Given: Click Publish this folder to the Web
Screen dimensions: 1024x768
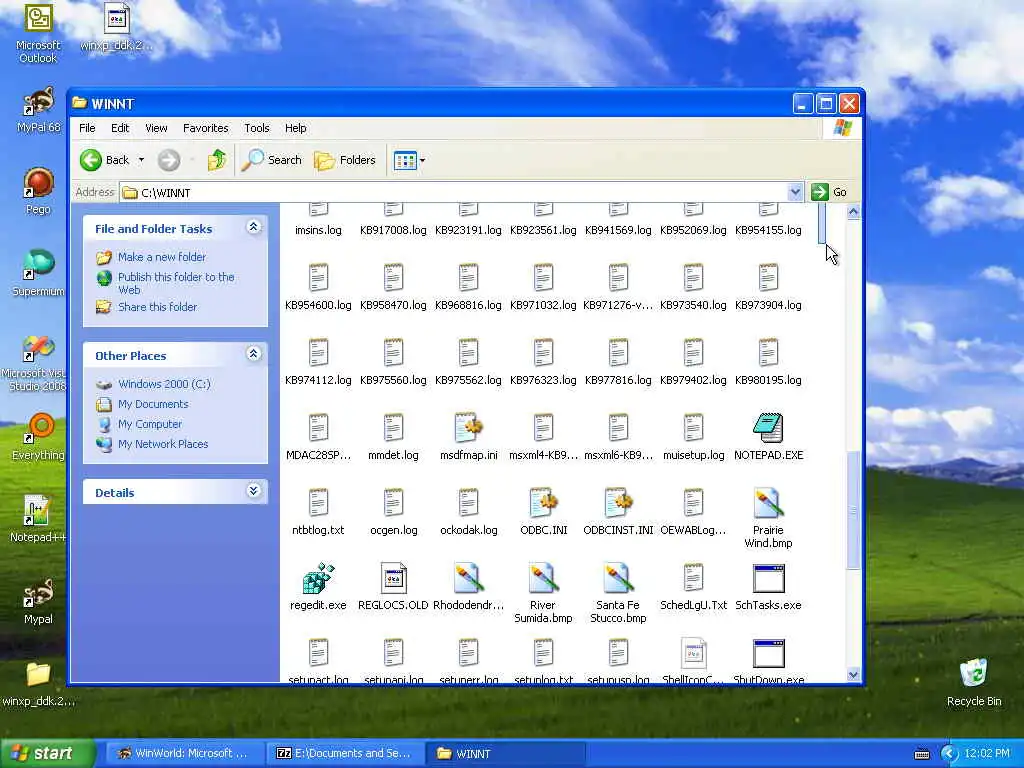Looking at the screenshot, I should click(176, 283).
